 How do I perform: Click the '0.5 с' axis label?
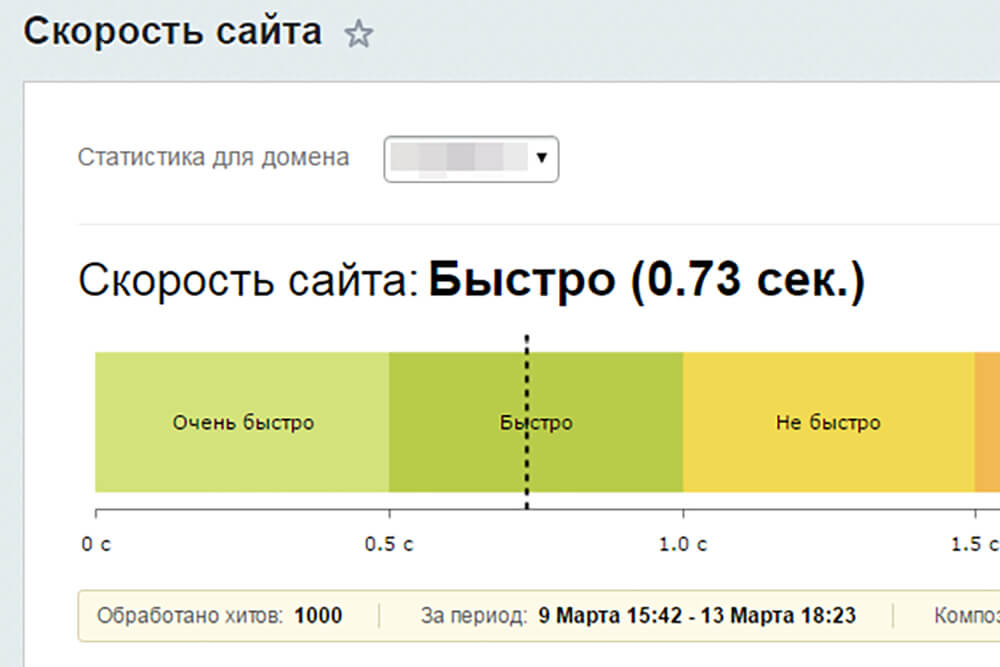tap(389, 544)
